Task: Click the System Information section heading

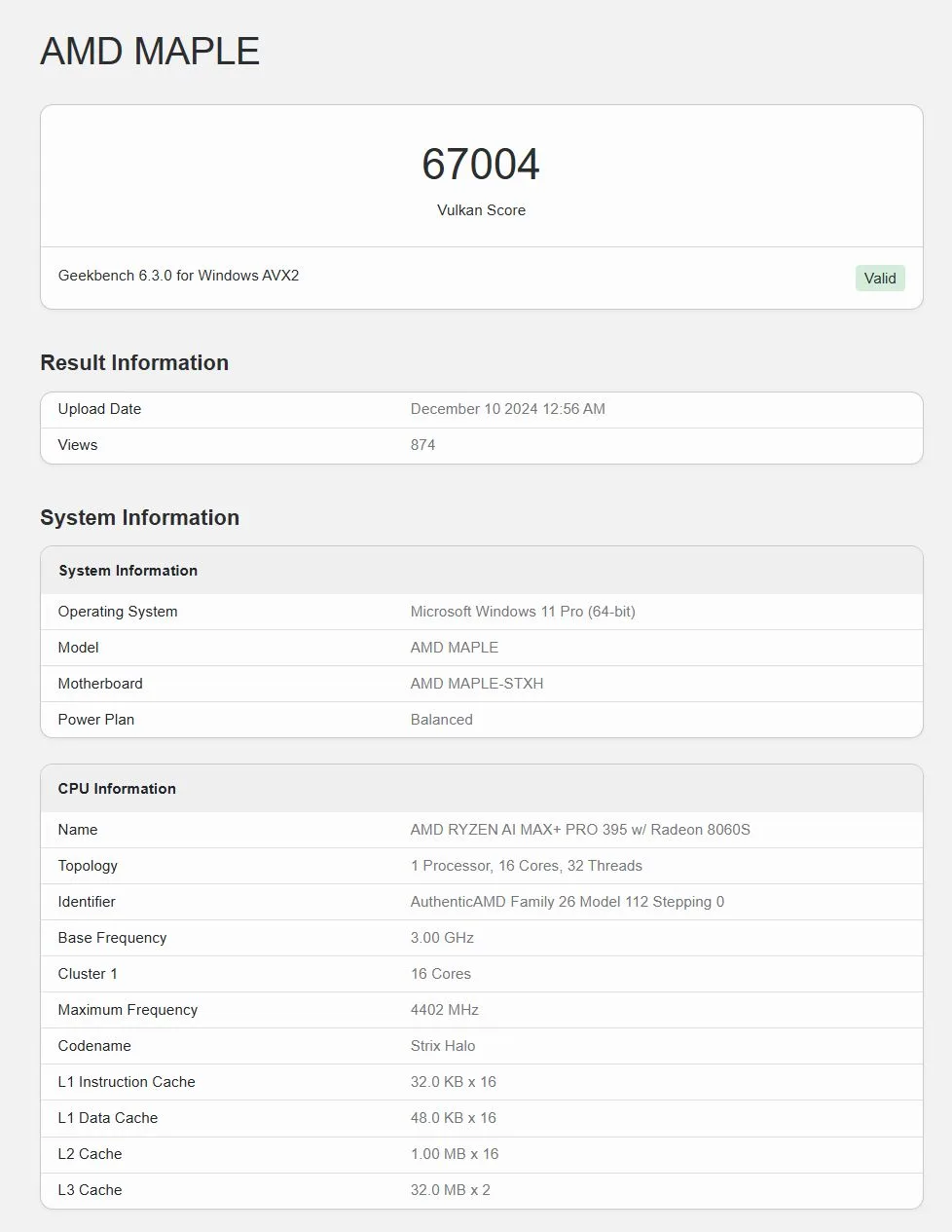Action: [x=139, y=517]
